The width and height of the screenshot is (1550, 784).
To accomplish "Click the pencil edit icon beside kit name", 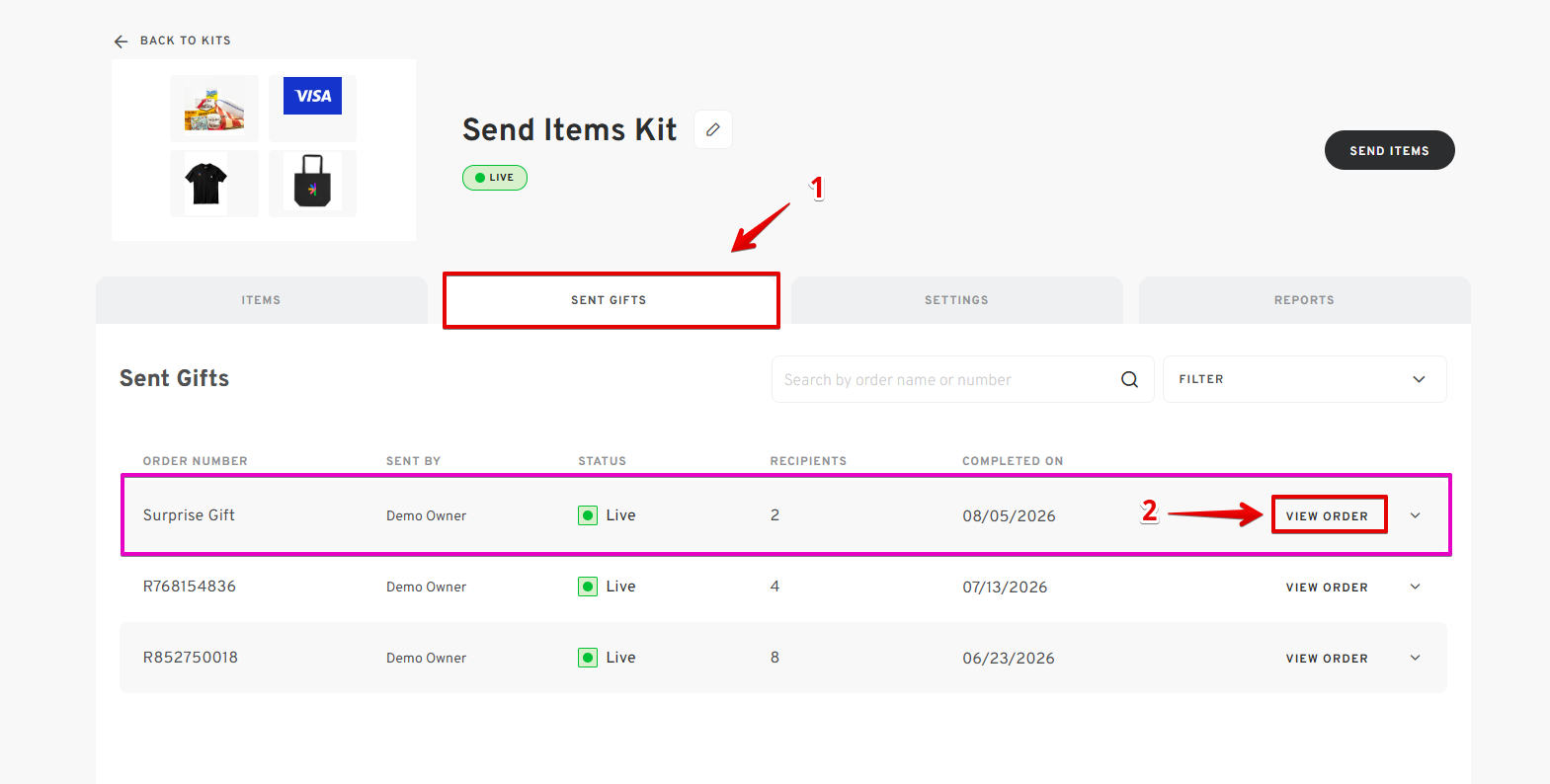I will (x=713, y=129).
